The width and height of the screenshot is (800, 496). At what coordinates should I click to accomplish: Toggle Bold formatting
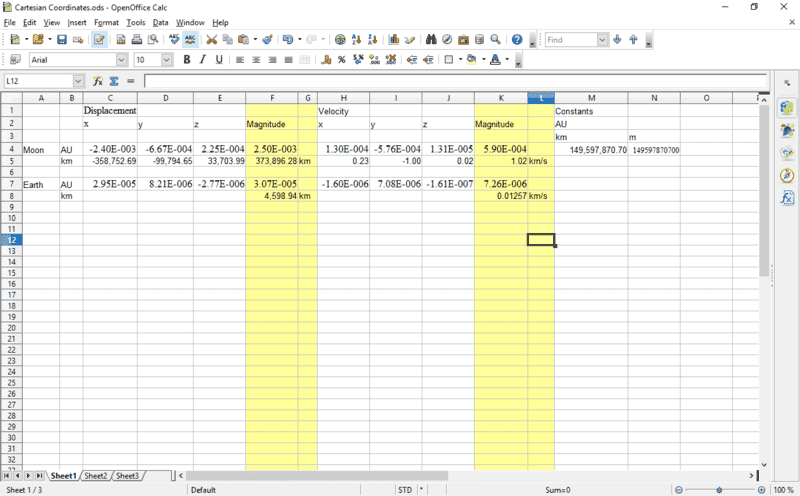(186, 60)
